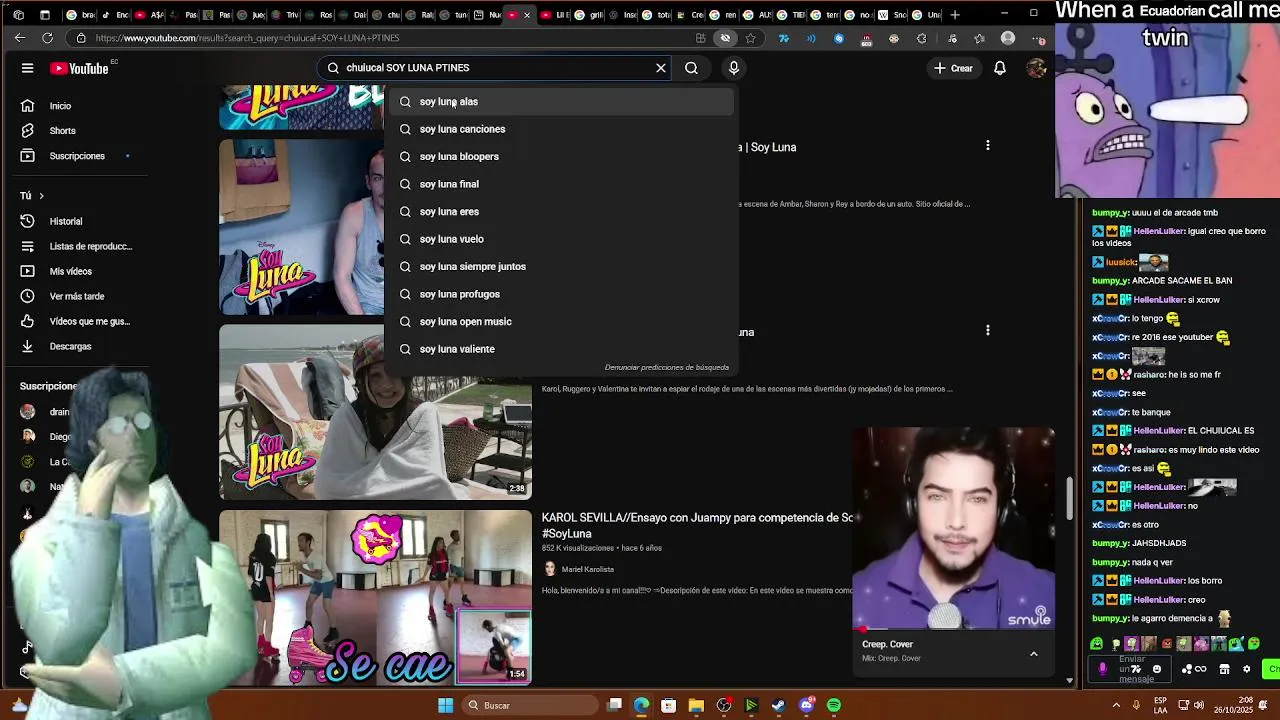Open chat settings gear icon
The height and width of the screenshot is (720, 1280).
[x=1246, y=669]
